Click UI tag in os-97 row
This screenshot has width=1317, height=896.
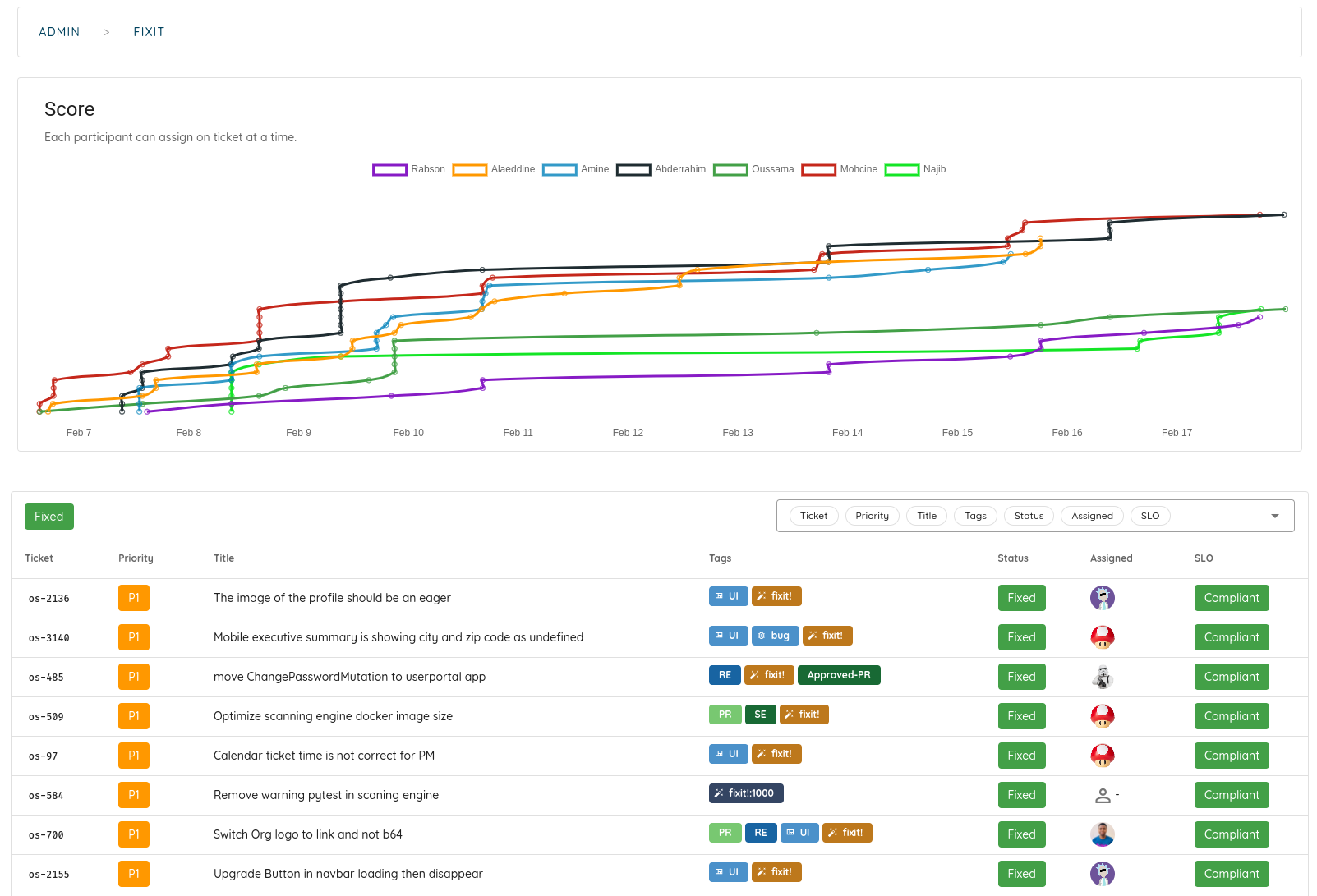728,754
